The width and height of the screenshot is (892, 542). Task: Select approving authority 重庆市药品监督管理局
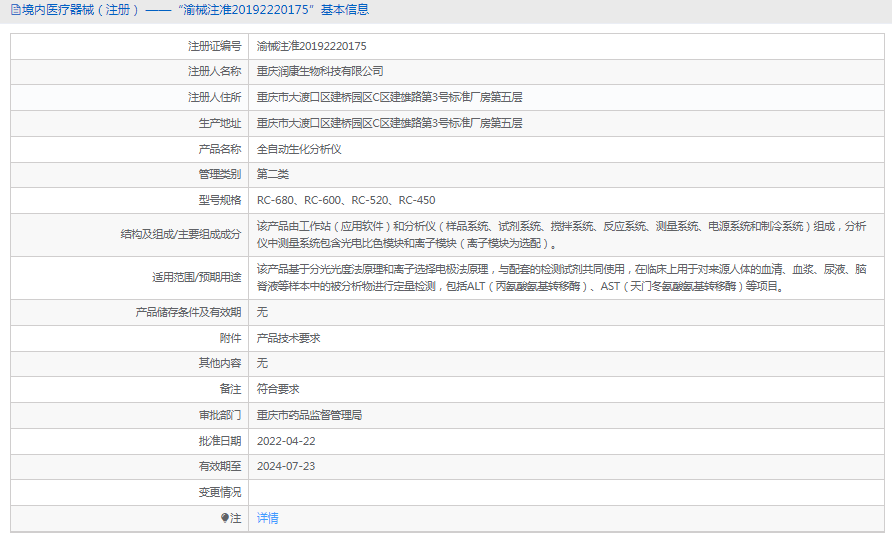[x=309, y=415]
